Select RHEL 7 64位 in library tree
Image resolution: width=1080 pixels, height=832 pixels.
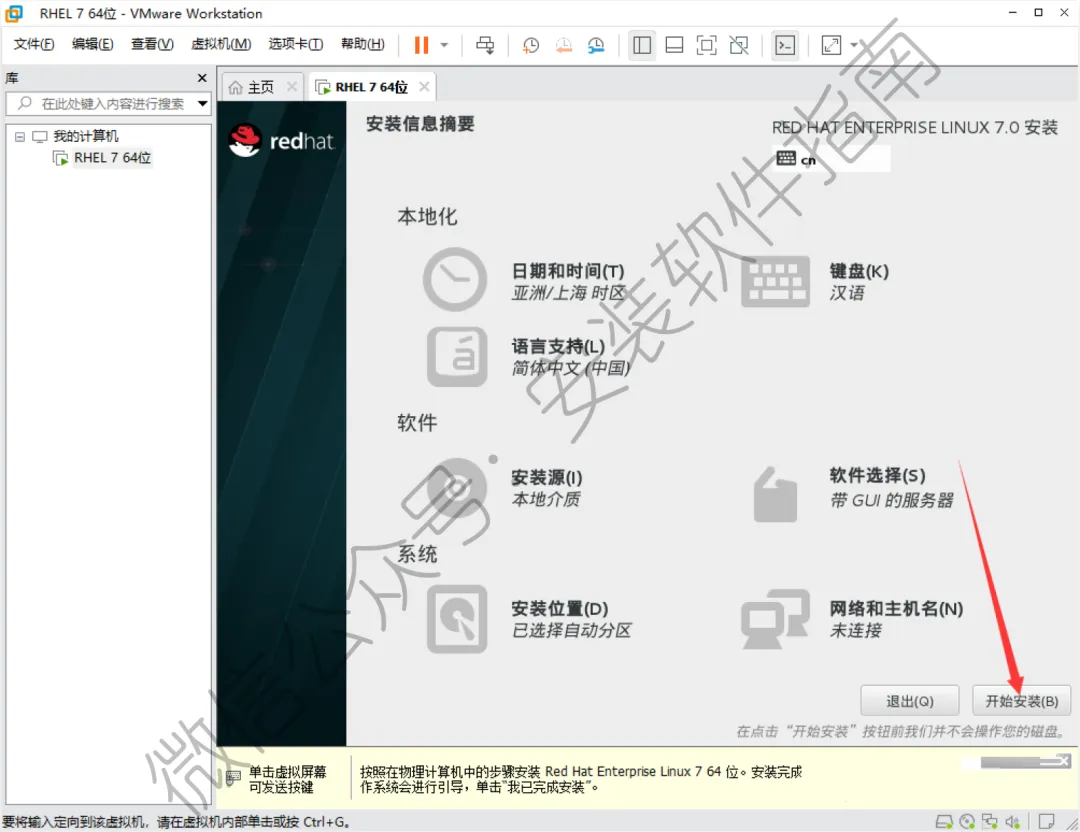tap(112, 158)
